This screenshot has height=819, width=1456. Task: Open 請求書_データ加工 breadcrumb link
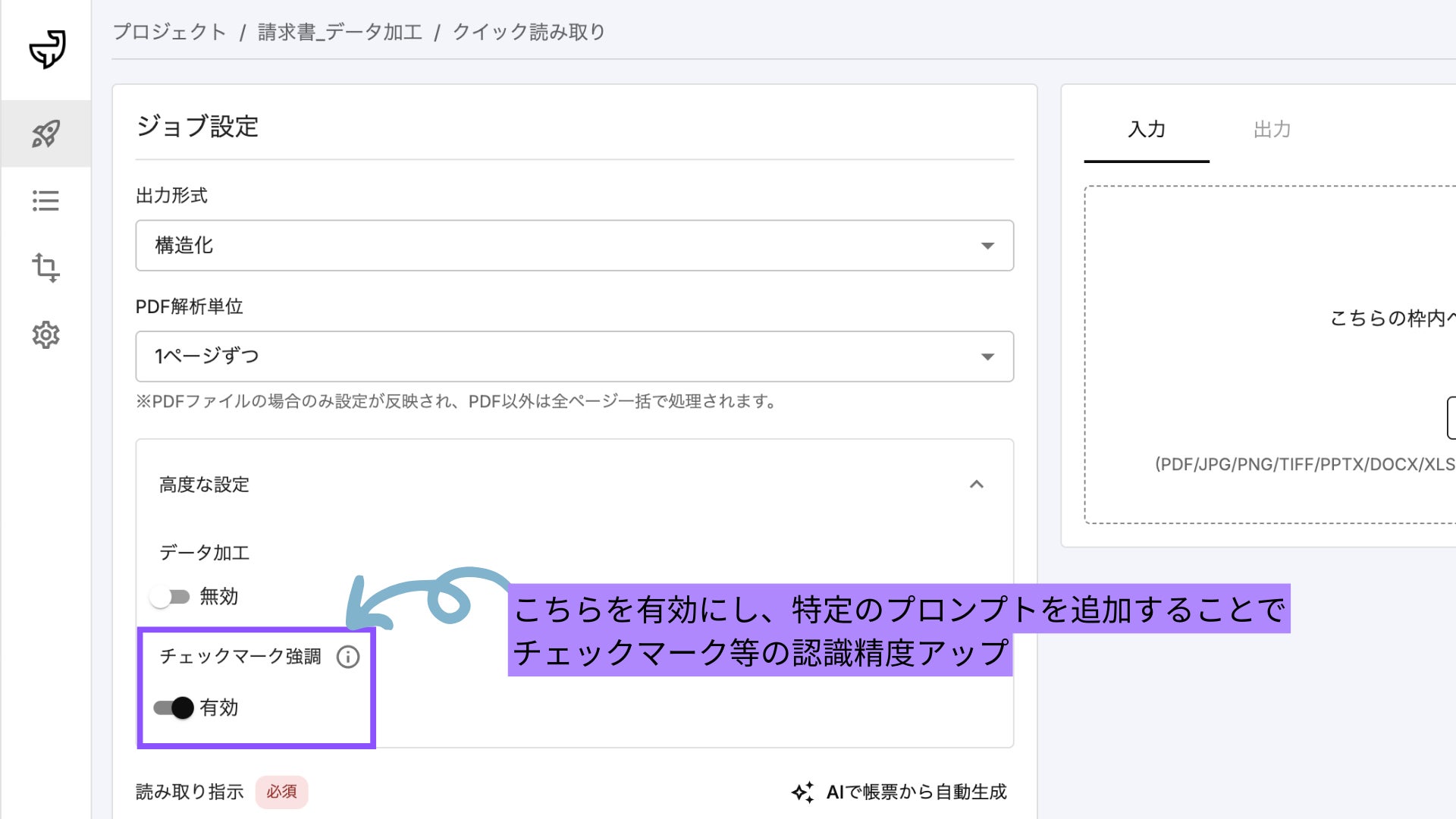click(340, 32)
